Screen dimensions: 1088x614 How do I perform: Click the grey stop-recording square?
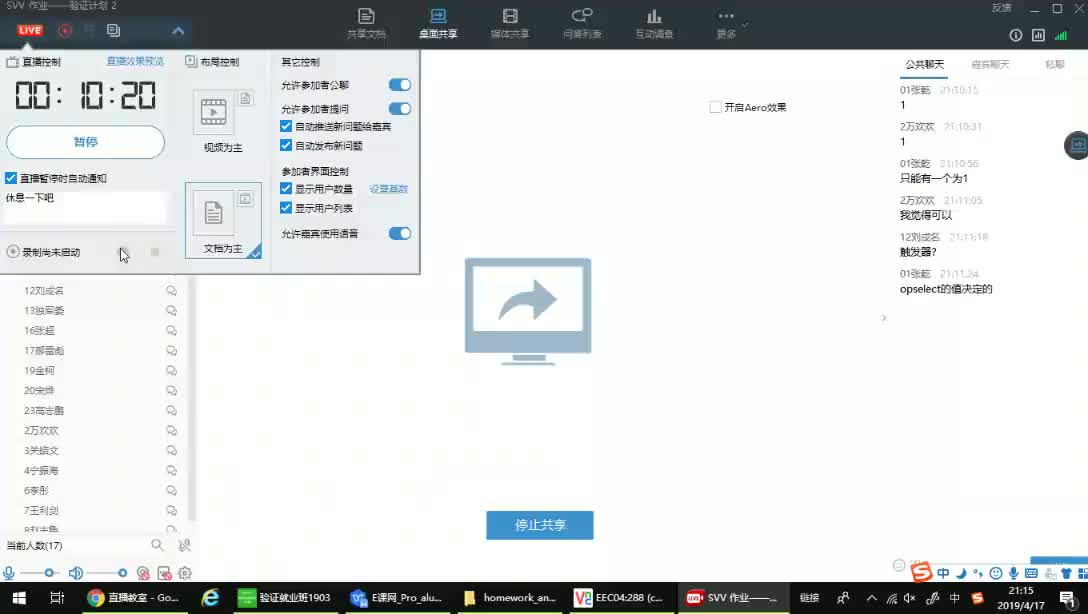pyautogui.click(x=155, y=252)
